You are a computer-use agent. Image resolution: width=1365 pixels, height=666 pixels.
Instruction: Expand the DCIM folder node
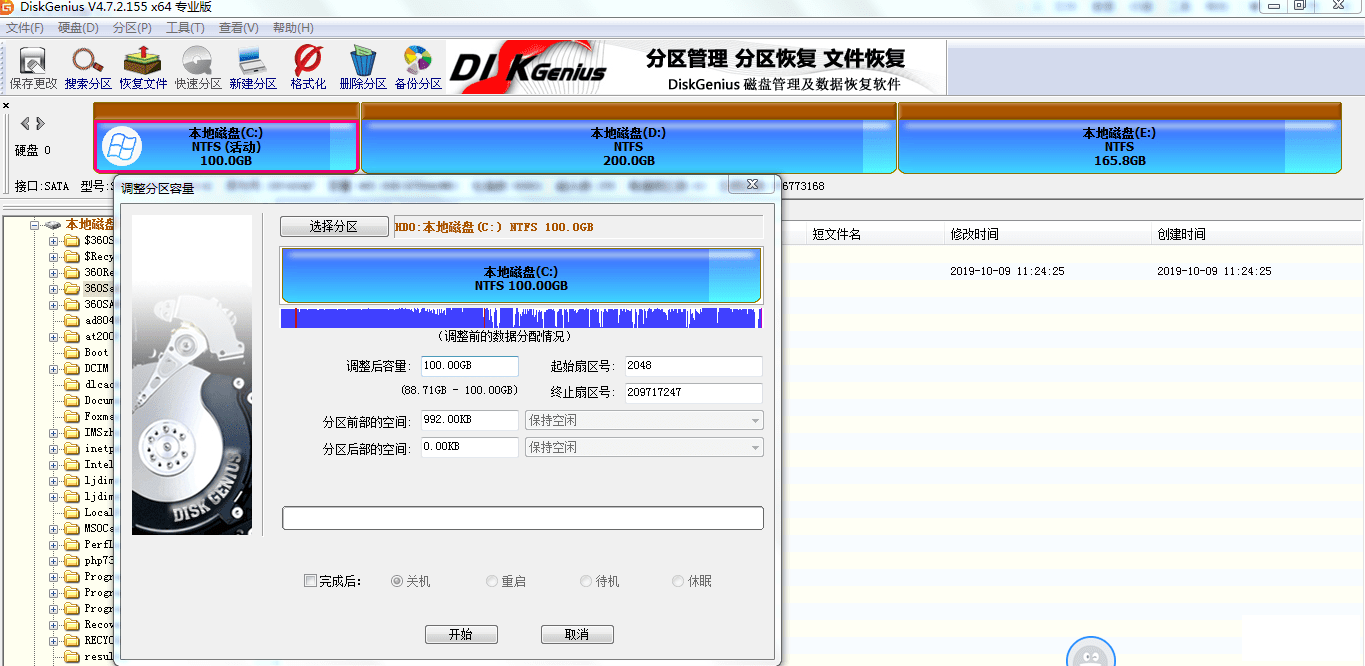(54, 369)
